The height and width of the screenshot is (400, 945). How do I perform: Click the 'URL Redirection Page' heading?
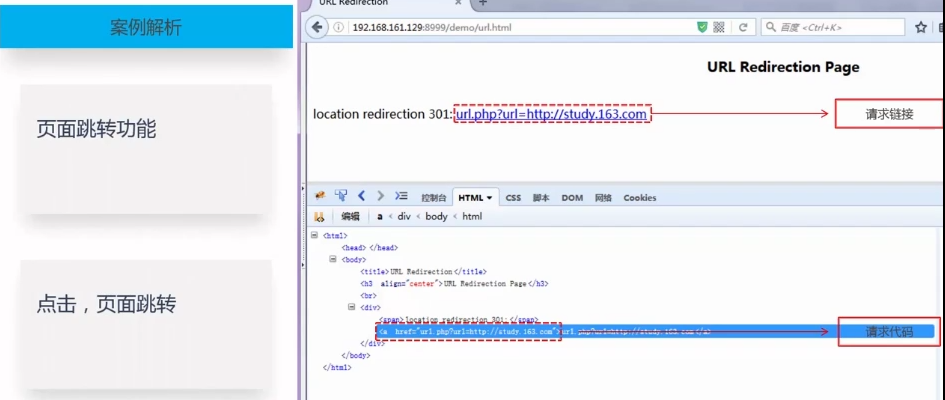coord(783,67)
